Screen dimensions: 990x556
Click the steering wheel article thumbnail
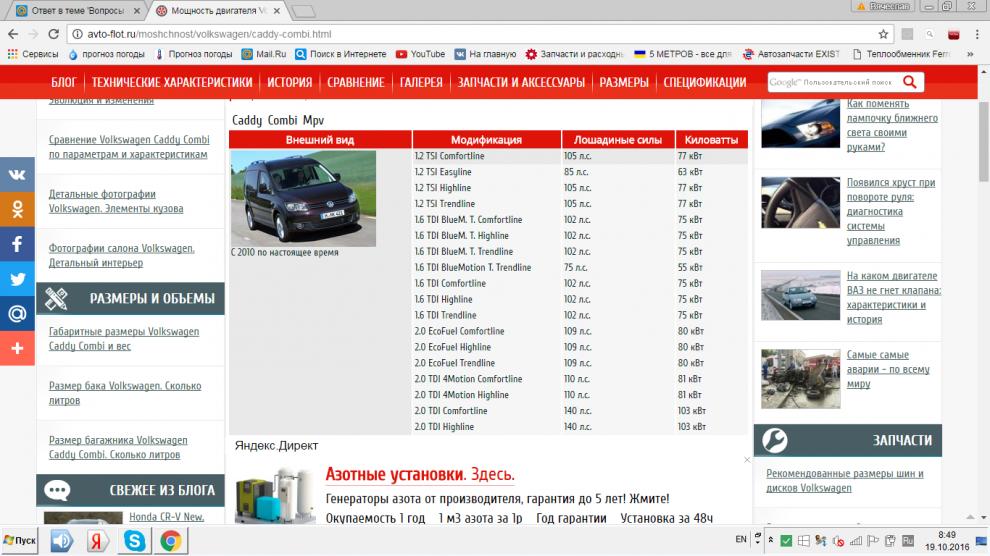coord(801,203)
